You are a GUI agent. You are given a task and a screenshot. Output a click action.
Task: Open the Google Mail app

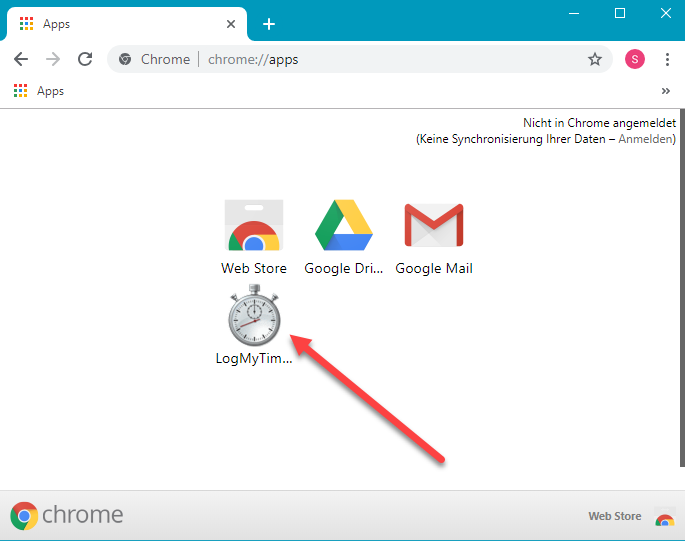pos(434,225)
